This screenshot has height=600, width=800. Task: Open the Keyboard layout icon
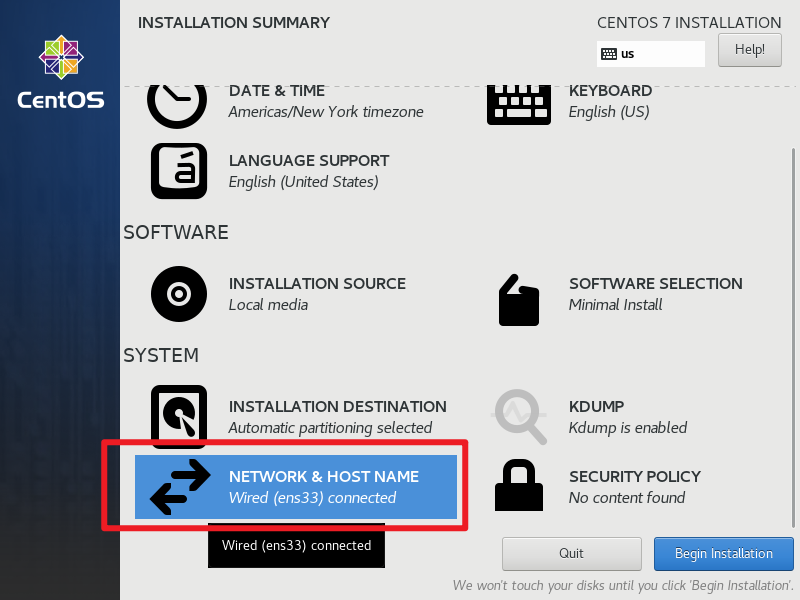tap(518, 103)
